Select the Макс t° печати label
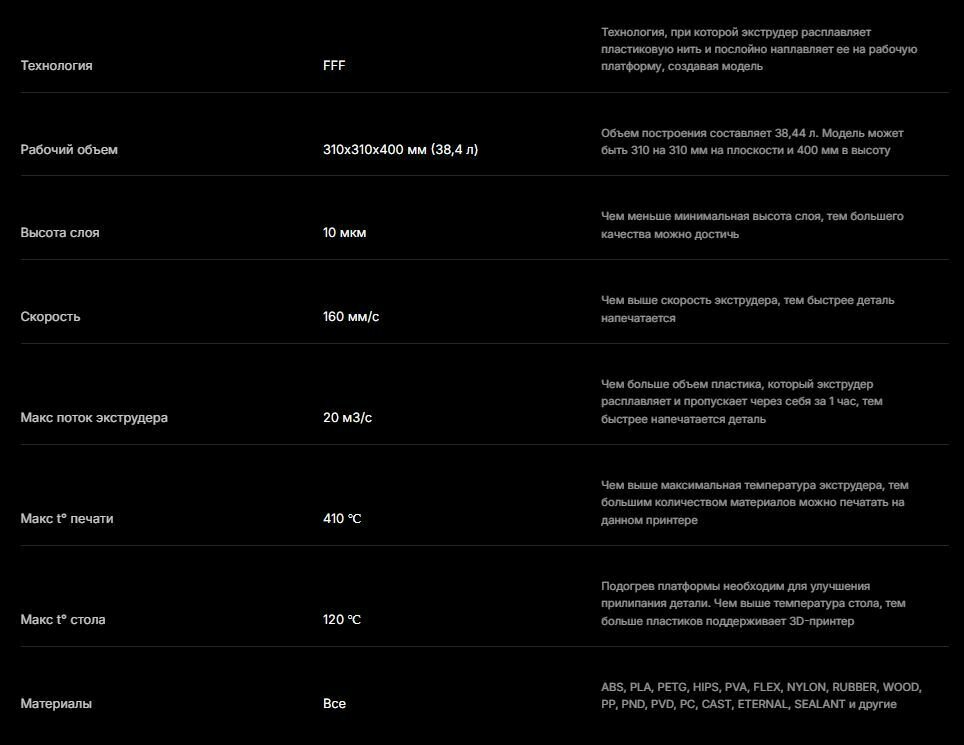Image resolution: width=964 pixels, height=745 pixels. click(67, 519)
